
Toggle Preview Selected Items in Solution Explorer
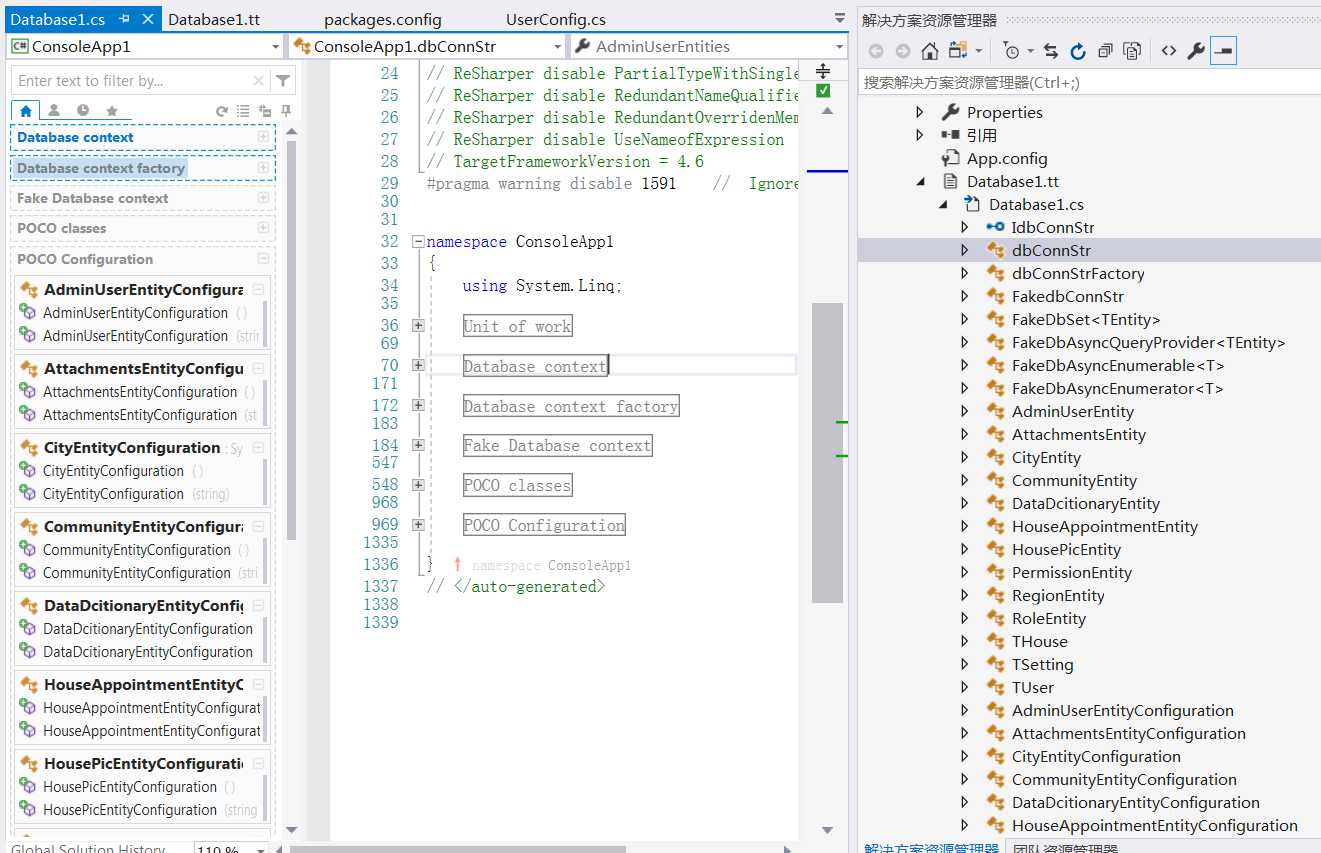pyautogui.click(x=1223, y=51)
